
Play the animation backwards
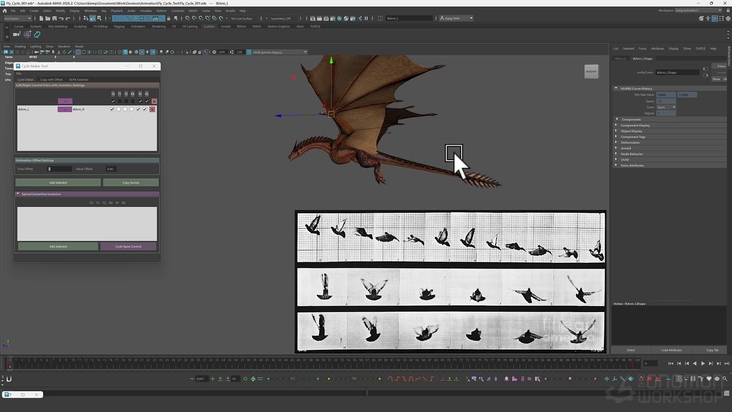[695, 363]
